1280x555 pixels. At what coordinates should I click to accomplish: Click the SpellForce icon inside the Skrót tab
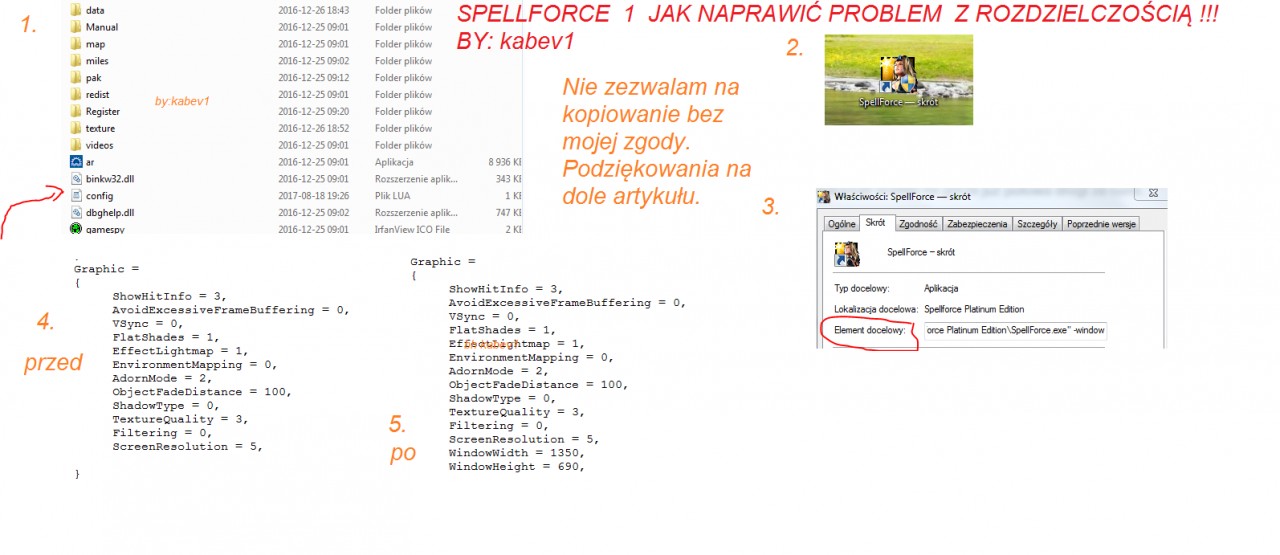848,255
